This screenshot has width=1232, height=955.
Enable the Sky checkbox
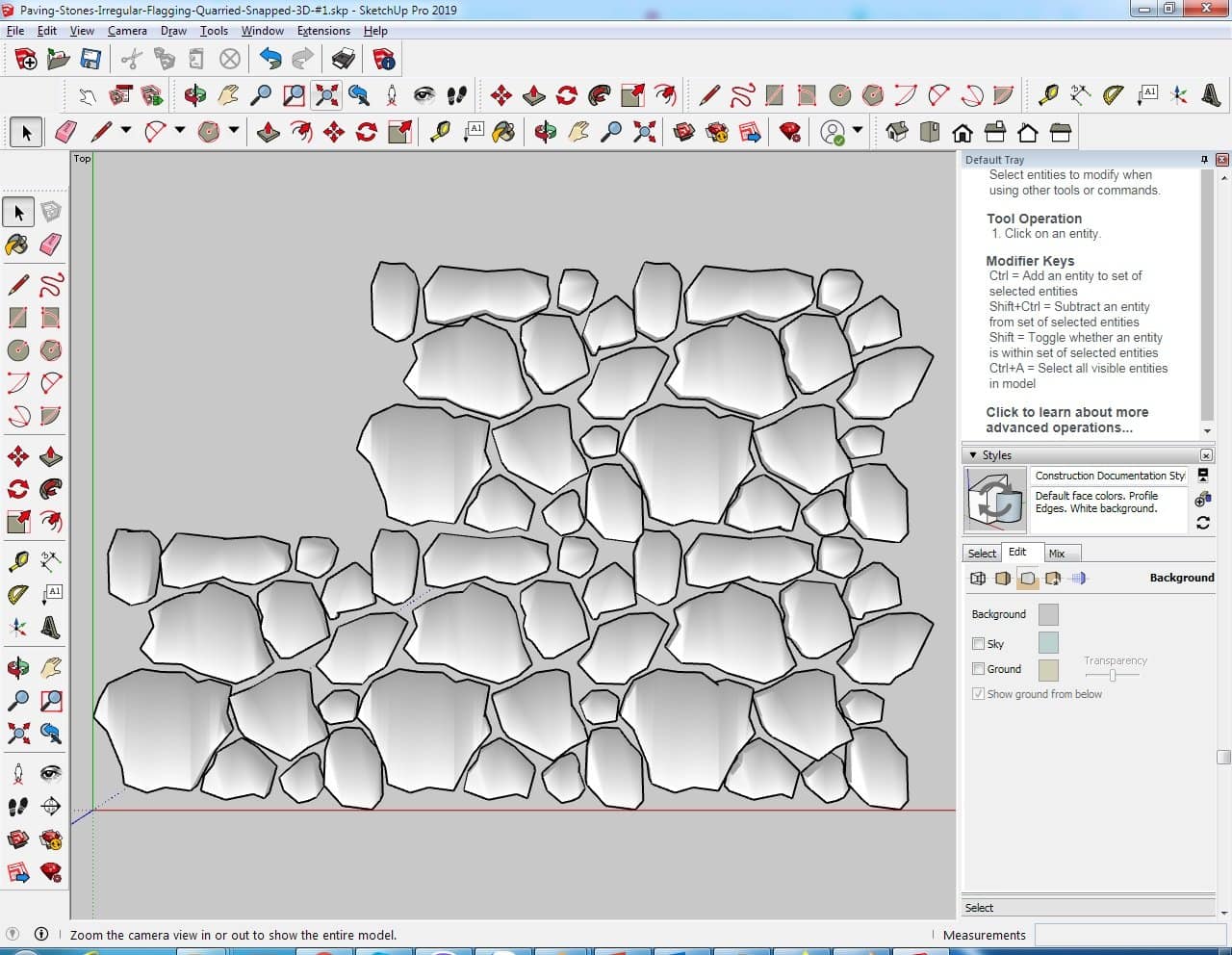tap(979, 644)
